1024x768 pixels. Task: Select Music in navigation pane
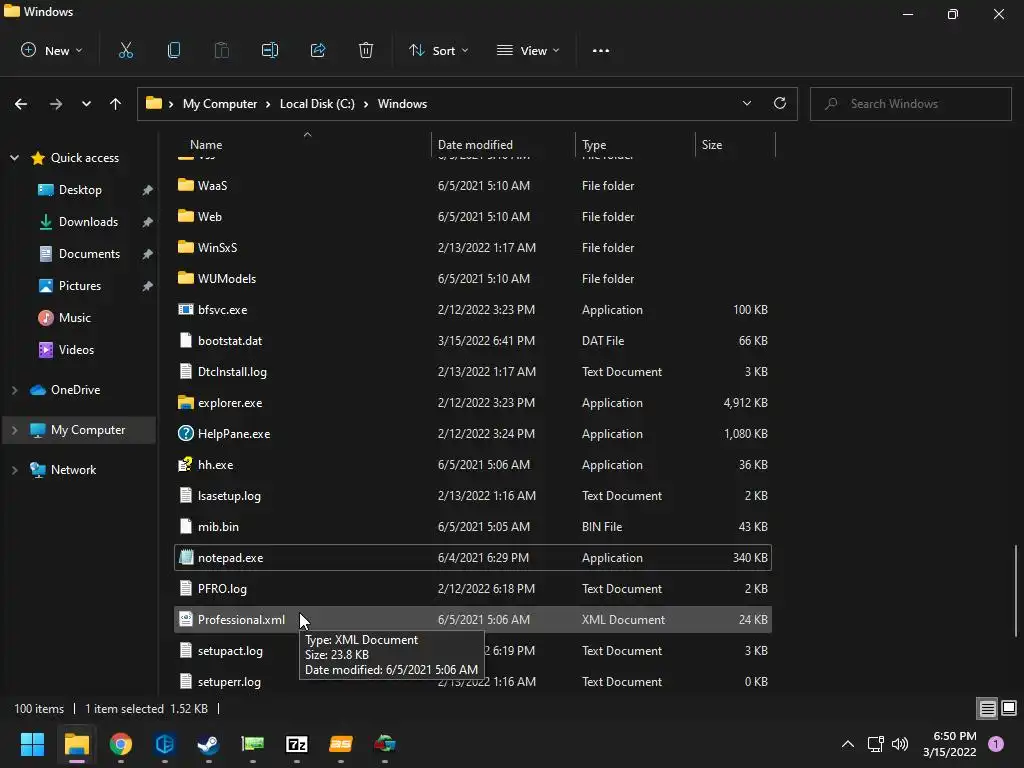pos(74,317)
